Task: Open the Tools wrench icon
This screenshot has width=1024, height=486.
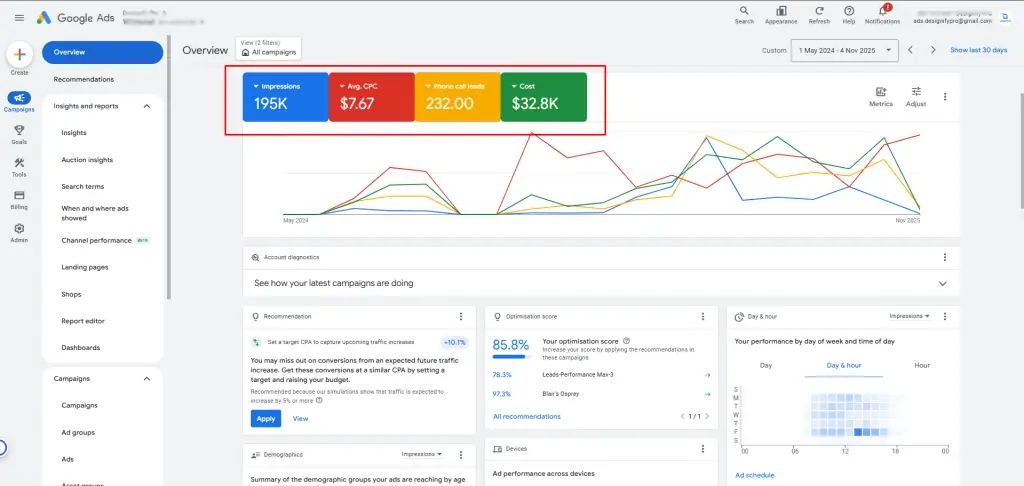Action: [20, 163]
